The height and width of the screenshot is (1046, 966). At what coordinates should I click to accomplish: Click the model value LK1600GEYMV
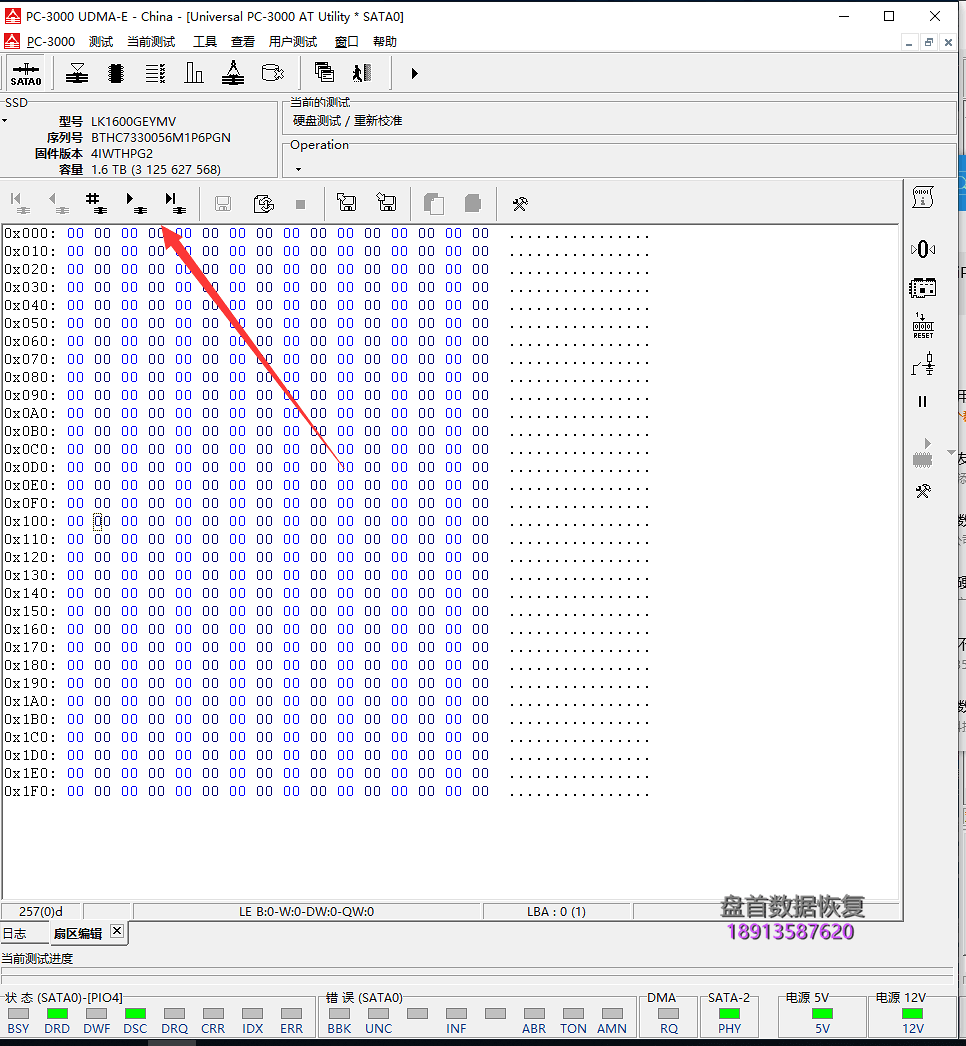(x=133, y=121)
